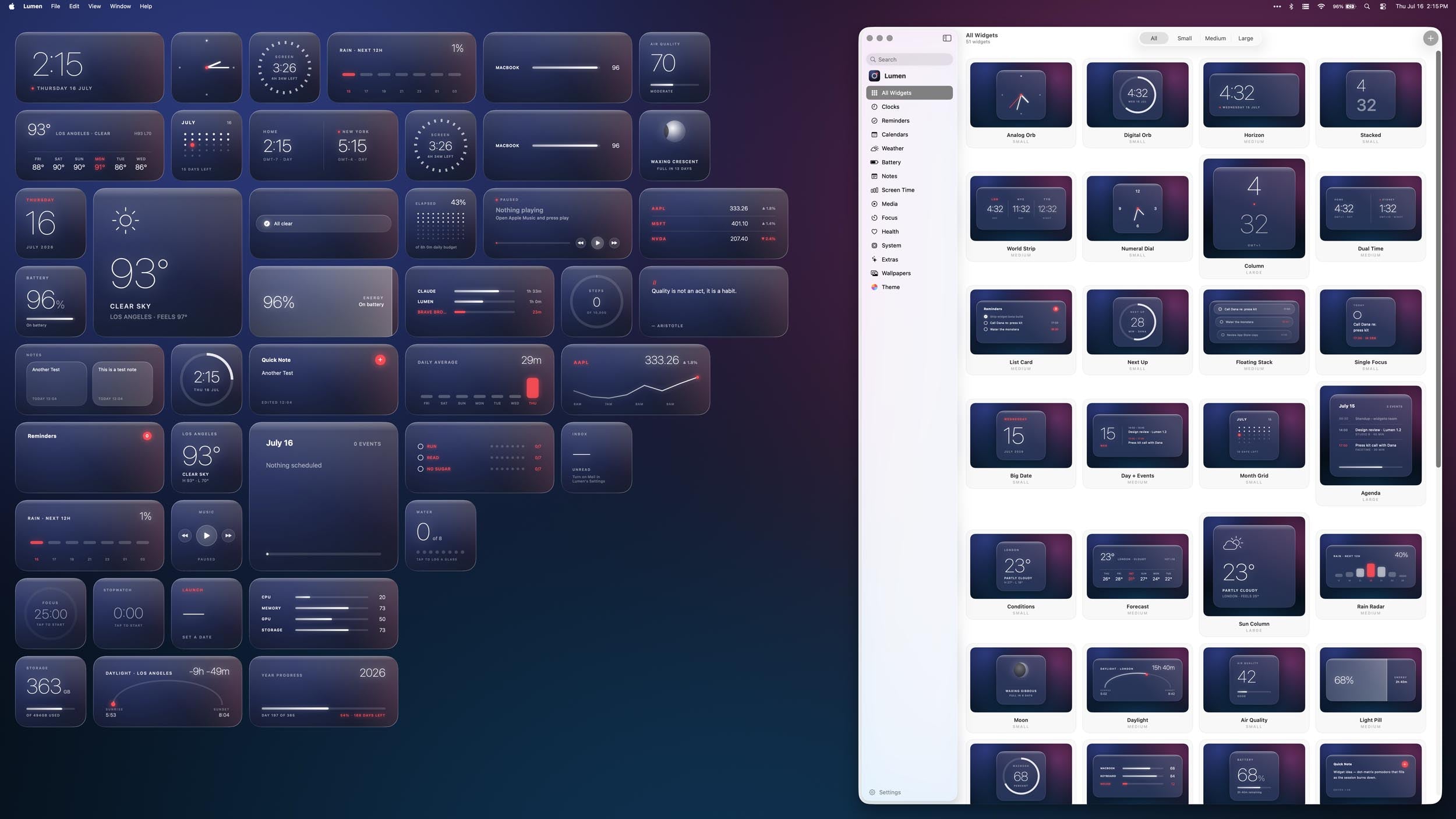Image resolution: width=1456 pixels, height=819 pixels.
Task: Open the View menu
Action: pyautogui.click(x=94, y=6)
